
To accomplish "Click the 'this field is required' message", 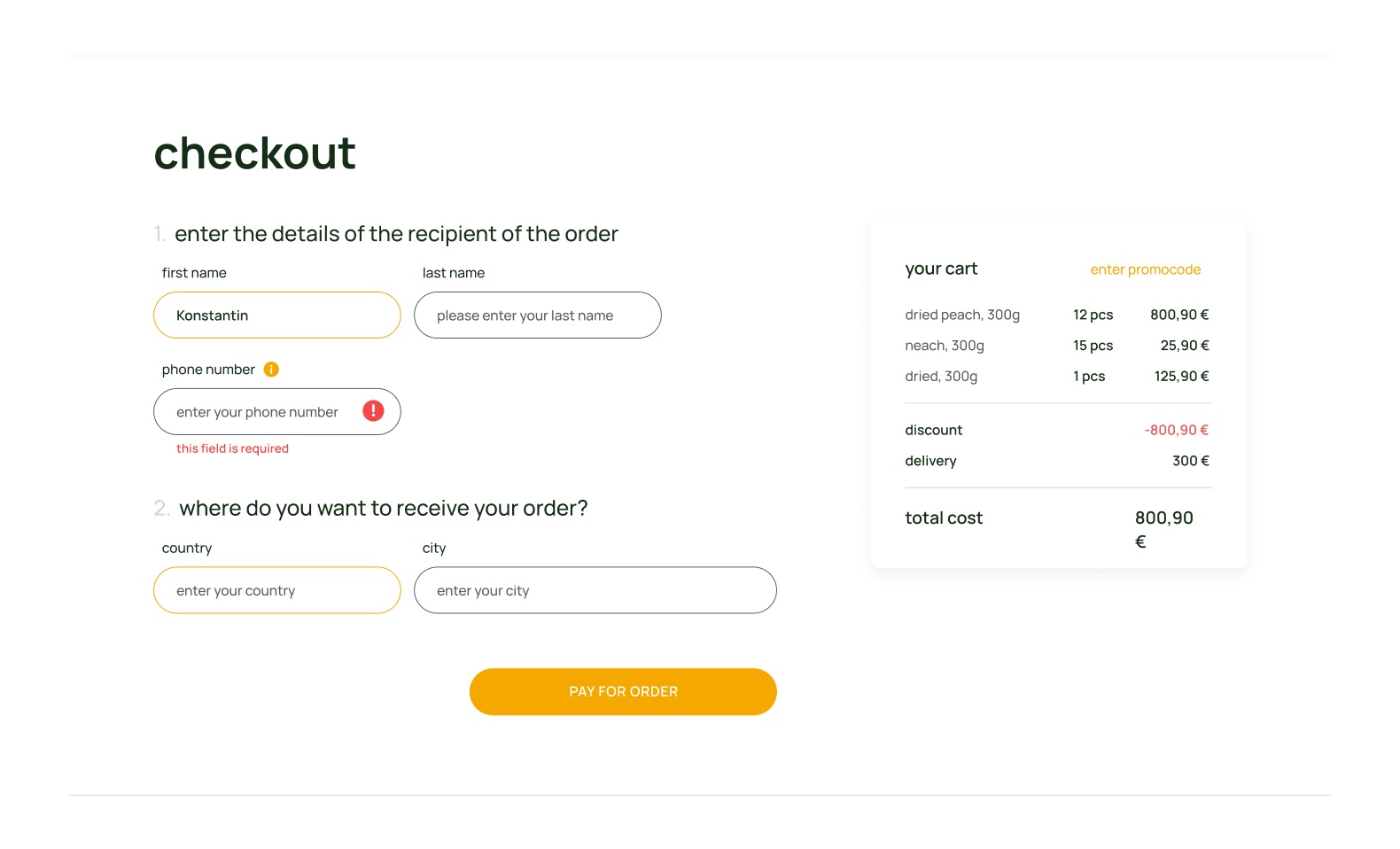I will (232, 448).
